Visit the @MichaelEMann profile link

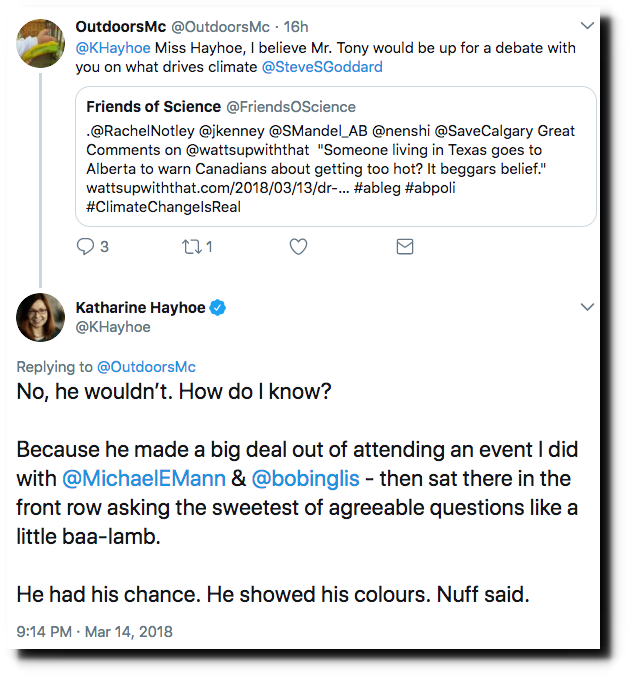(x=144, y=479)
